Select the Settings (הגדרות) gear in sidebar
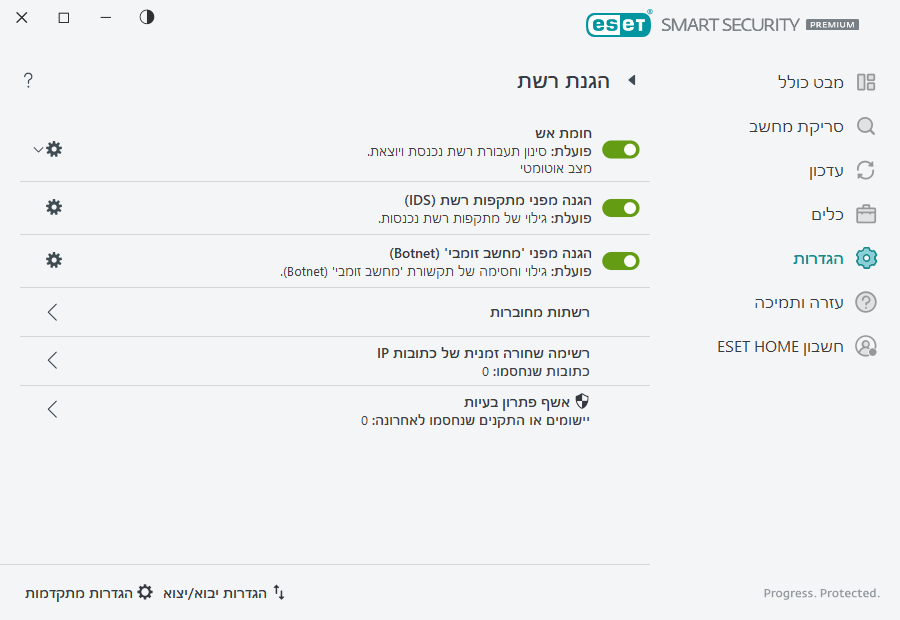900x620 pixels. 866,258
